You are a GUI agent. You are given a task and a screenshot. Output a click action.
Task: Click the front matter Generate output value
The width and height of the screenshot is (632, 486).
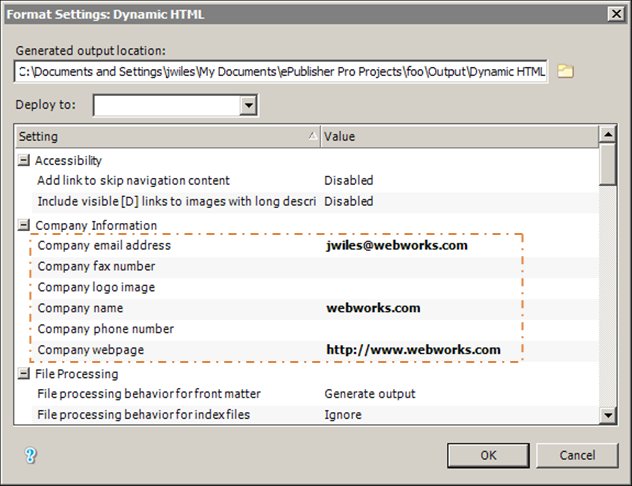pos(369,394)
